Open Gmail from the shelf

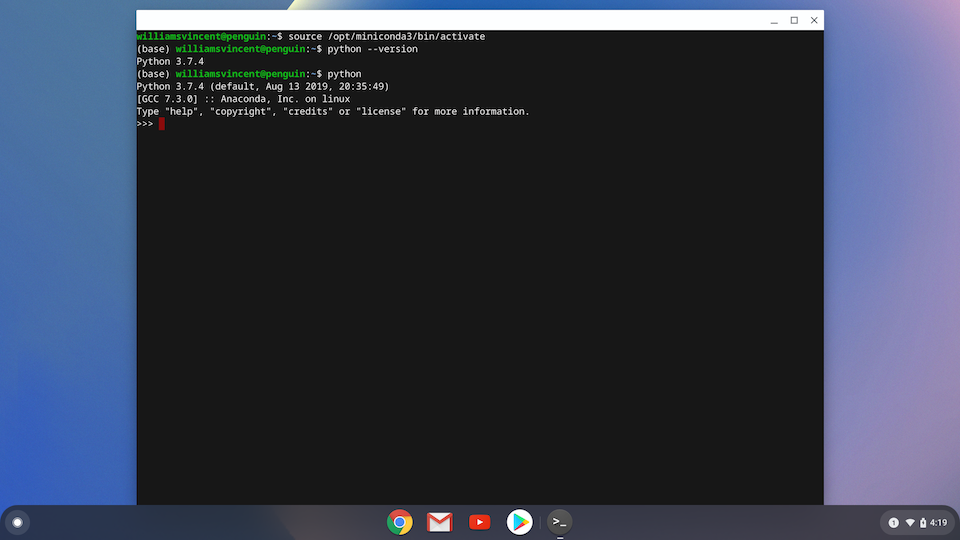440,522
